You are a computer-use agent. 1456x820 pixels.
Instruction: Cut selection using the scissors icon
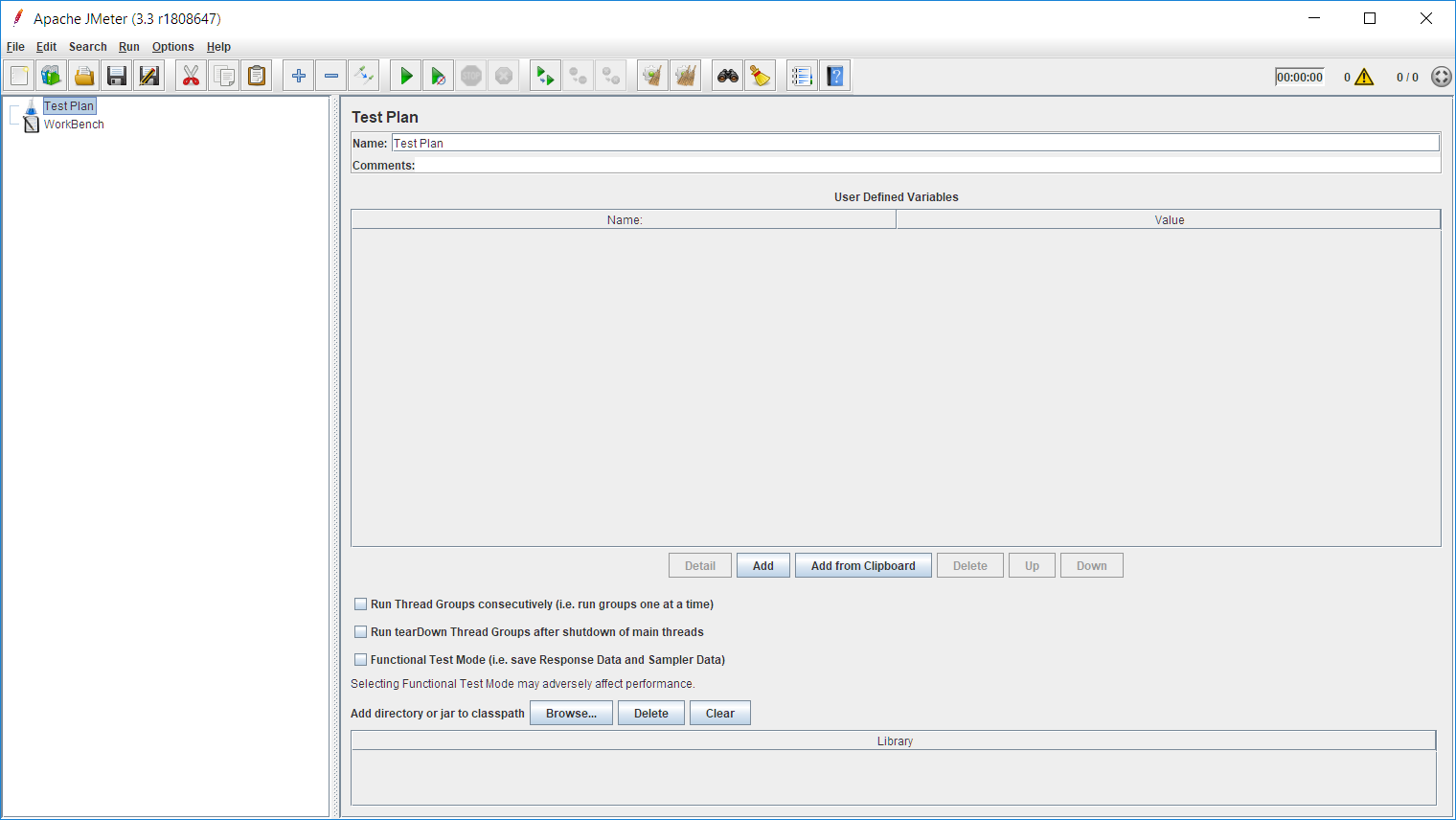tap(192, 76)
